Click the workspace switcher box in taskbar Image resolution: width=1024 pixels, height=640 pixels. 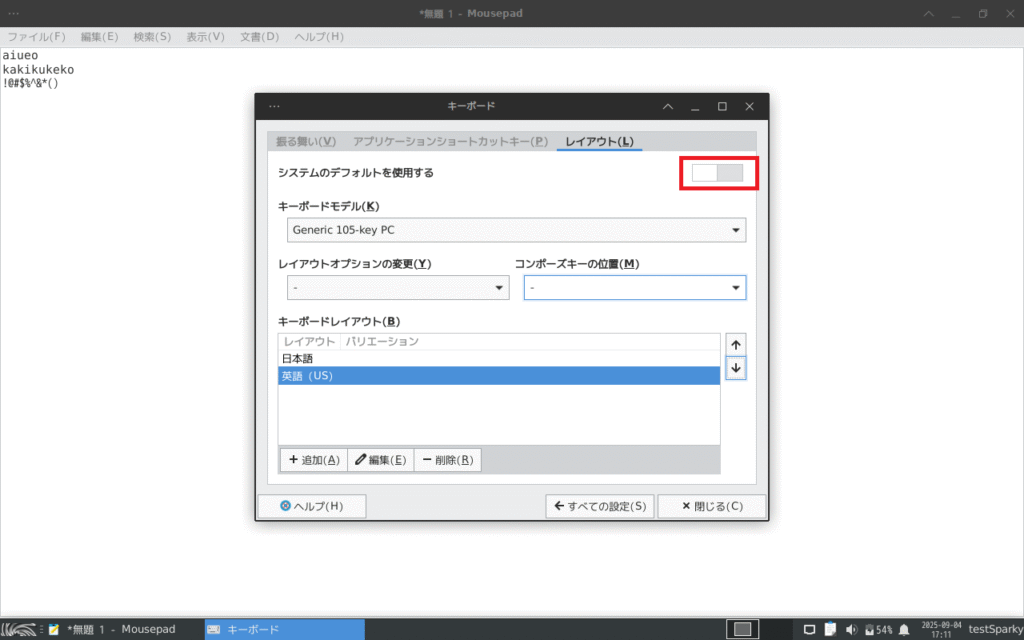click(742, 629)
